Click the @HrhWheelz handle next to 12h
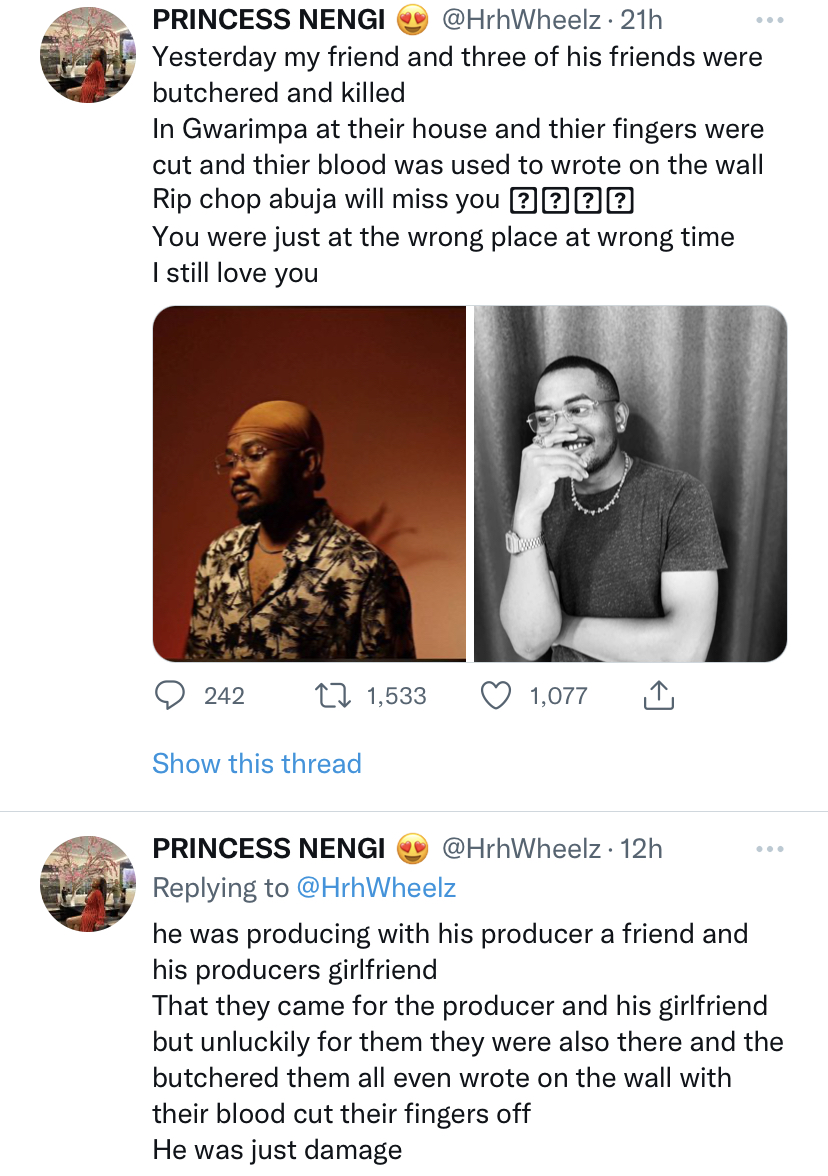828x1176 pixels. [x=521, y=849]
